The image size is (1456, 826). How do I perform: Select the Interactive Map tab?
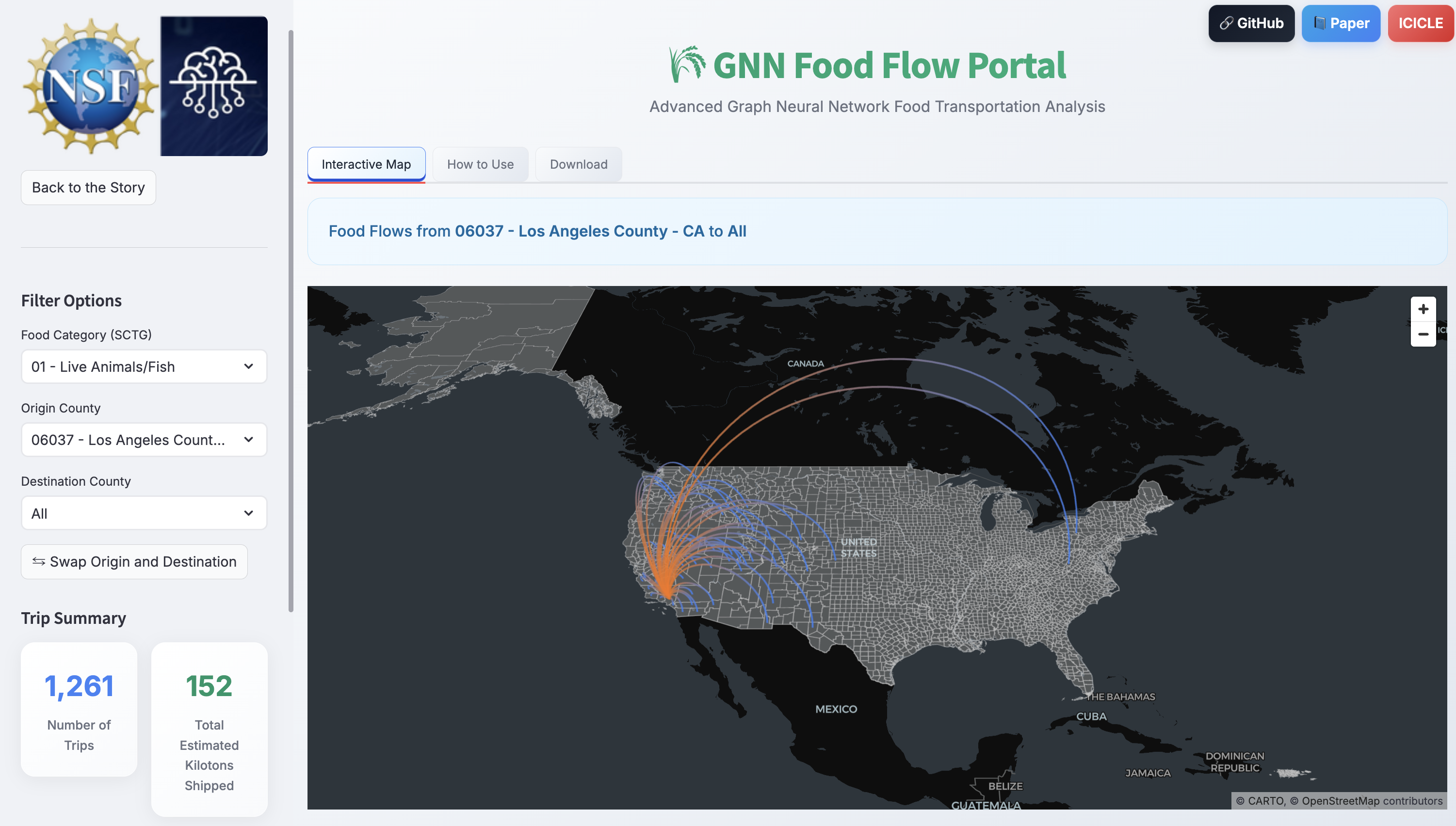[x=366, y=164]
